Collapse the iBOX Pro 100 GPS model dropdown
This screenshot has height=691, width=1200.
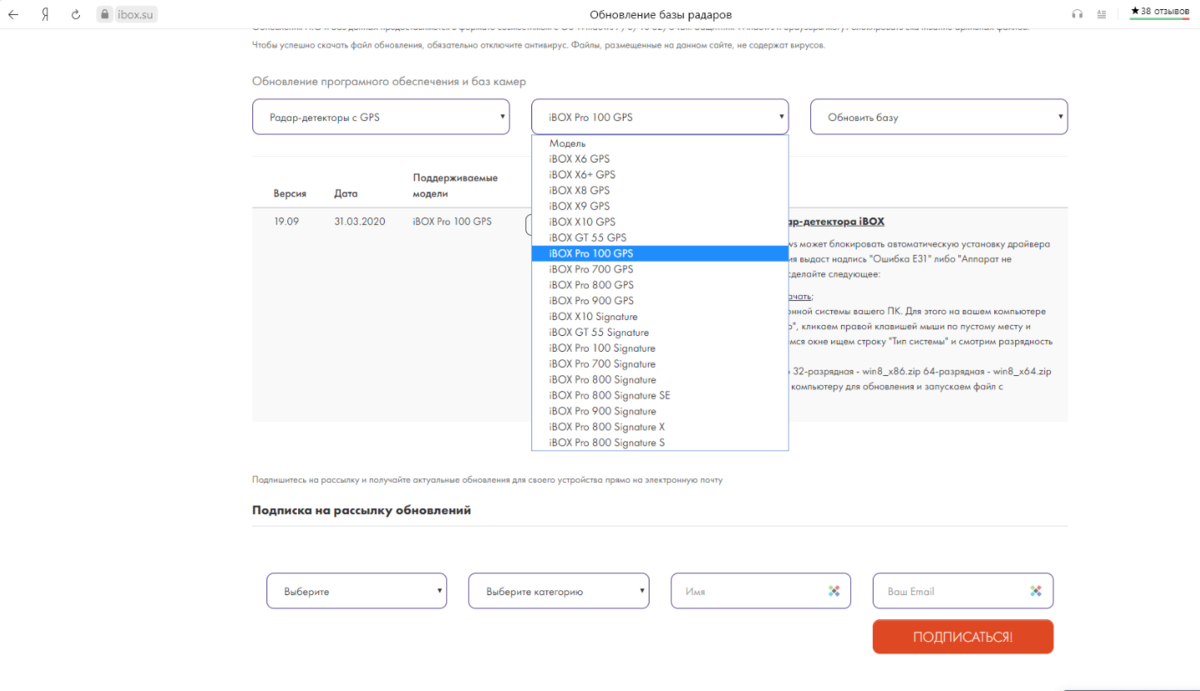pos(660,117)
